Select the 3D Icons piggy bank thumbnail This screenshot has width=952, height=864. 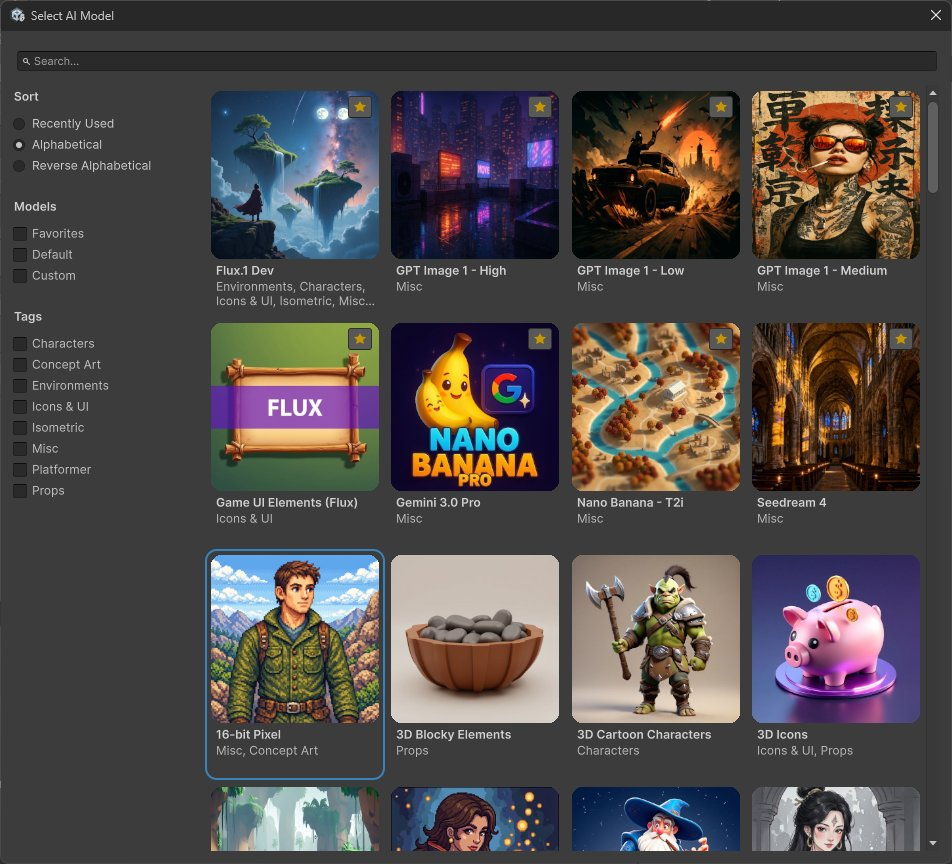836,639
